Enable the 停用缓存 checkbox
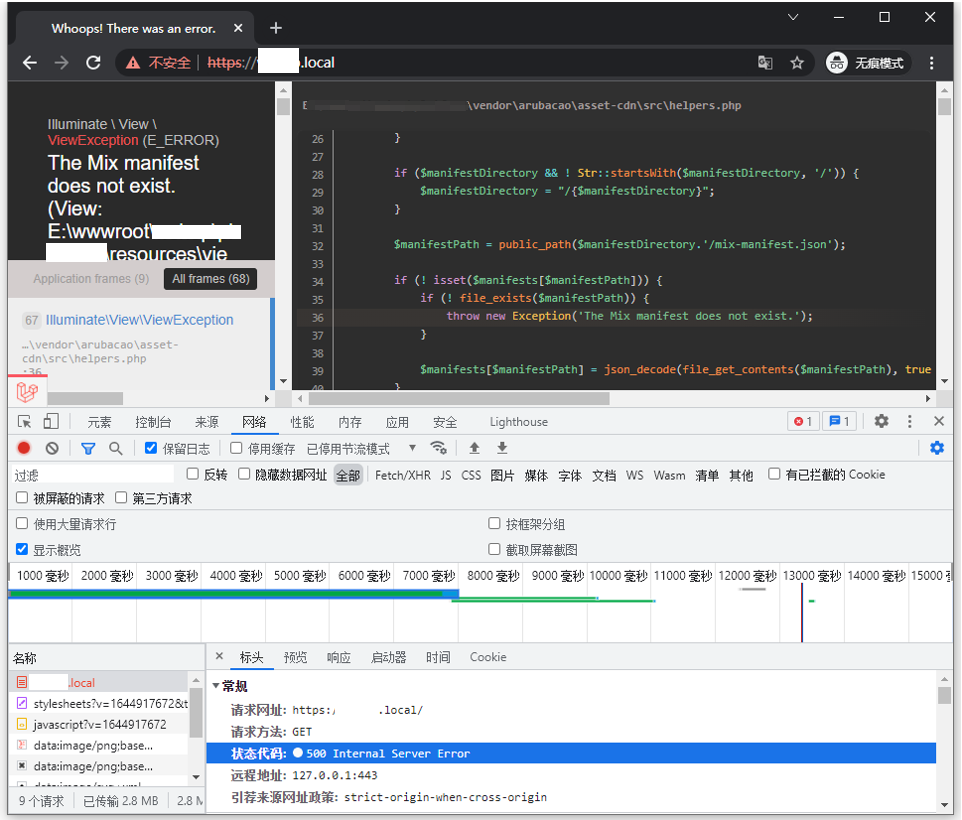 (237, 449)
